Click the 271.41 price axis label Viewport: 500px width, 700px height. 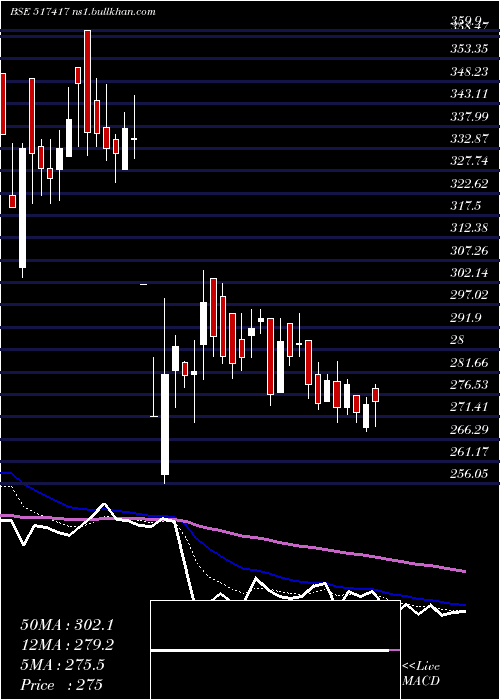point(468,407)
